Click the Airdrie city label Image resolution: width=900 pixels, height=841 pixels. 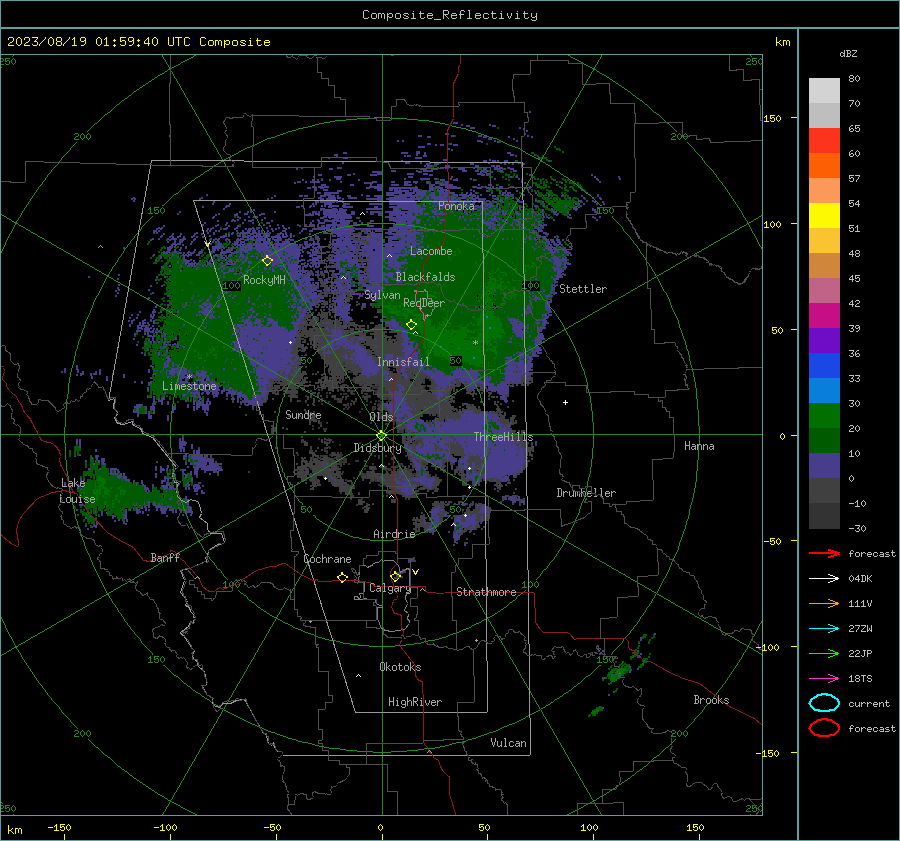point(394,534)
